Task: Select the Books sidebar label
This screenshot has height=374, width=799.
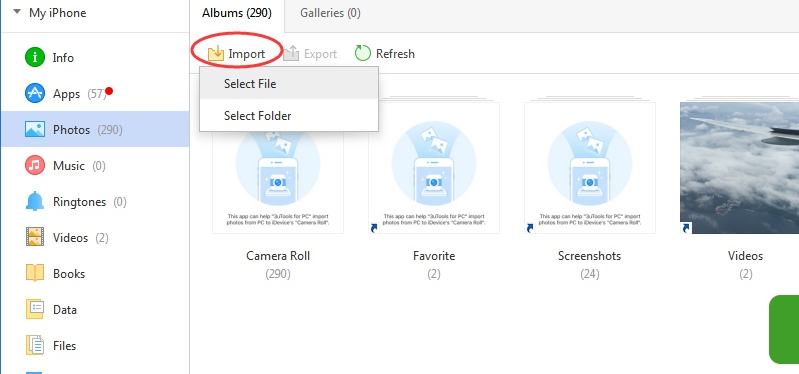Action: point(69,274)
